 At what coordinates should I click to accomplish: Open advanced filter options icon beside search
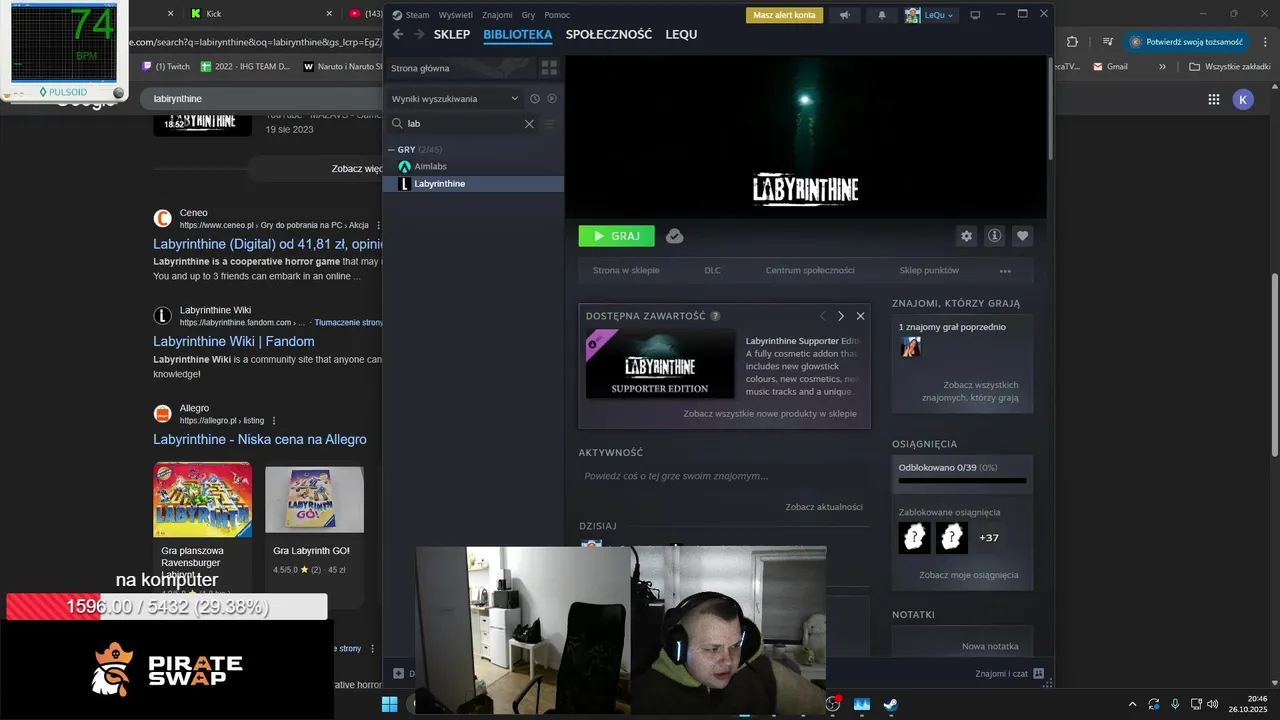coord(549,124)
